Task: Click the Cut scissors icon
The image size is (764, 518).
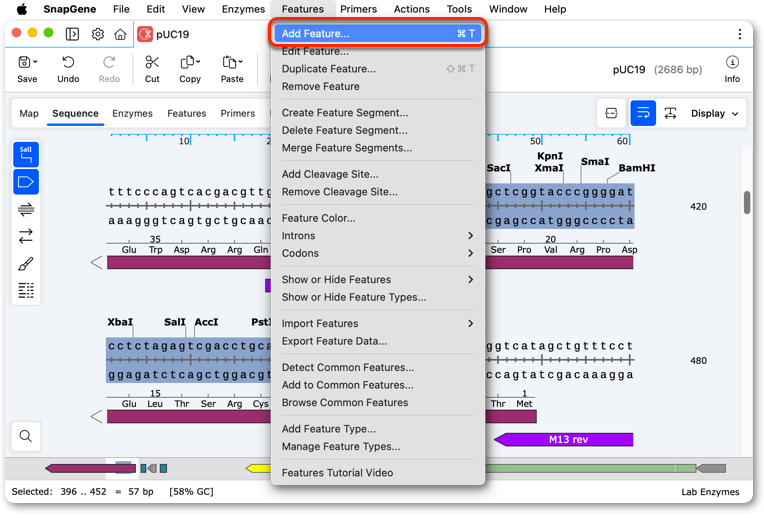Action: point(152,62)
